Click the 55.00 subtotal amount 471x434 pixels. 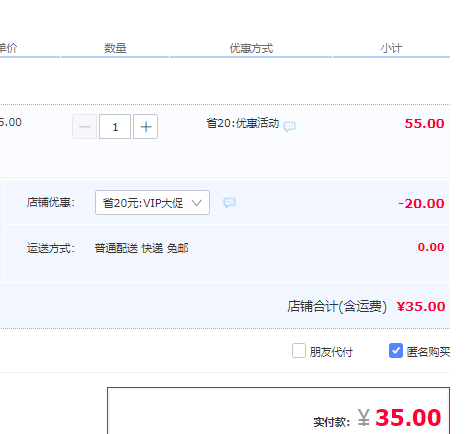pos(424,124)
